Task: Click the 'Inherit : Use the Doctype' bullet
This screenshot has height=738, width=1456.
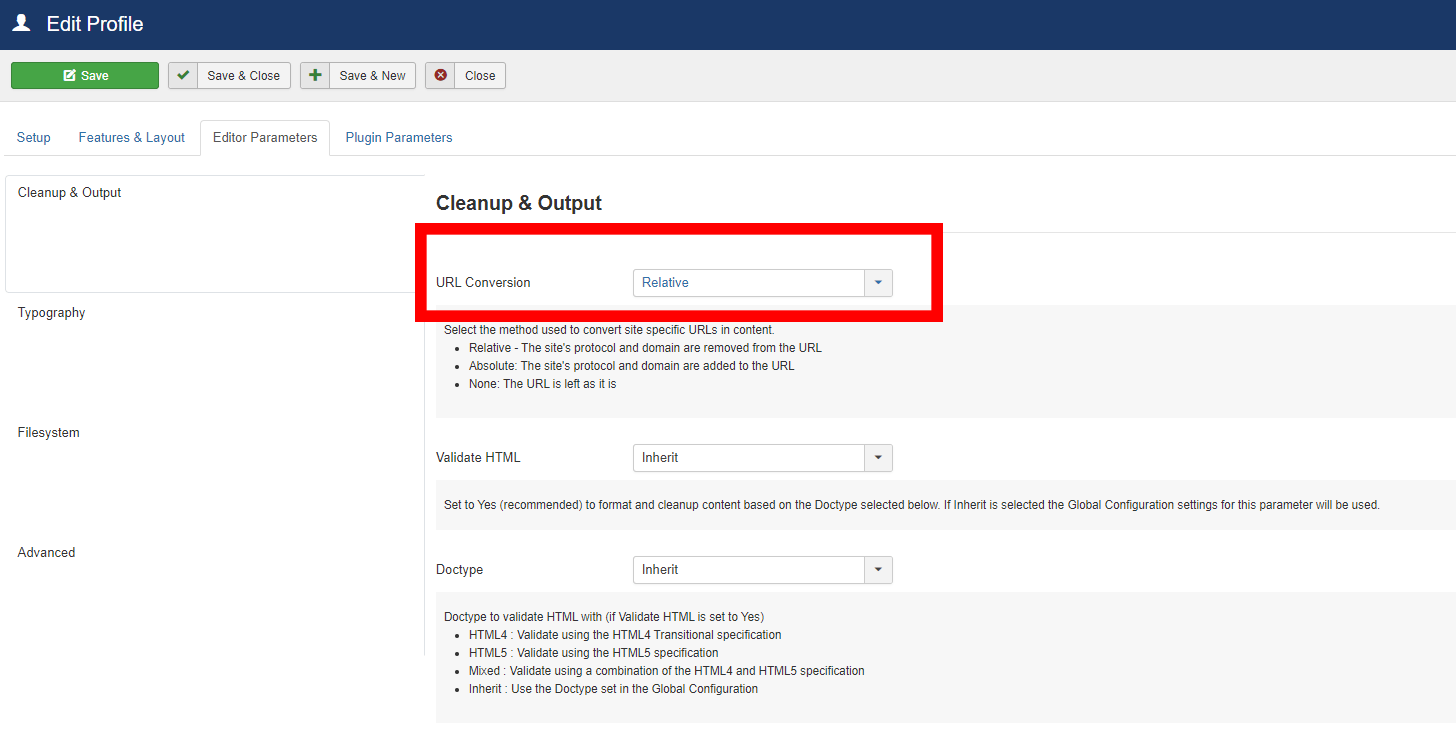Action: (x=613, y=689)
